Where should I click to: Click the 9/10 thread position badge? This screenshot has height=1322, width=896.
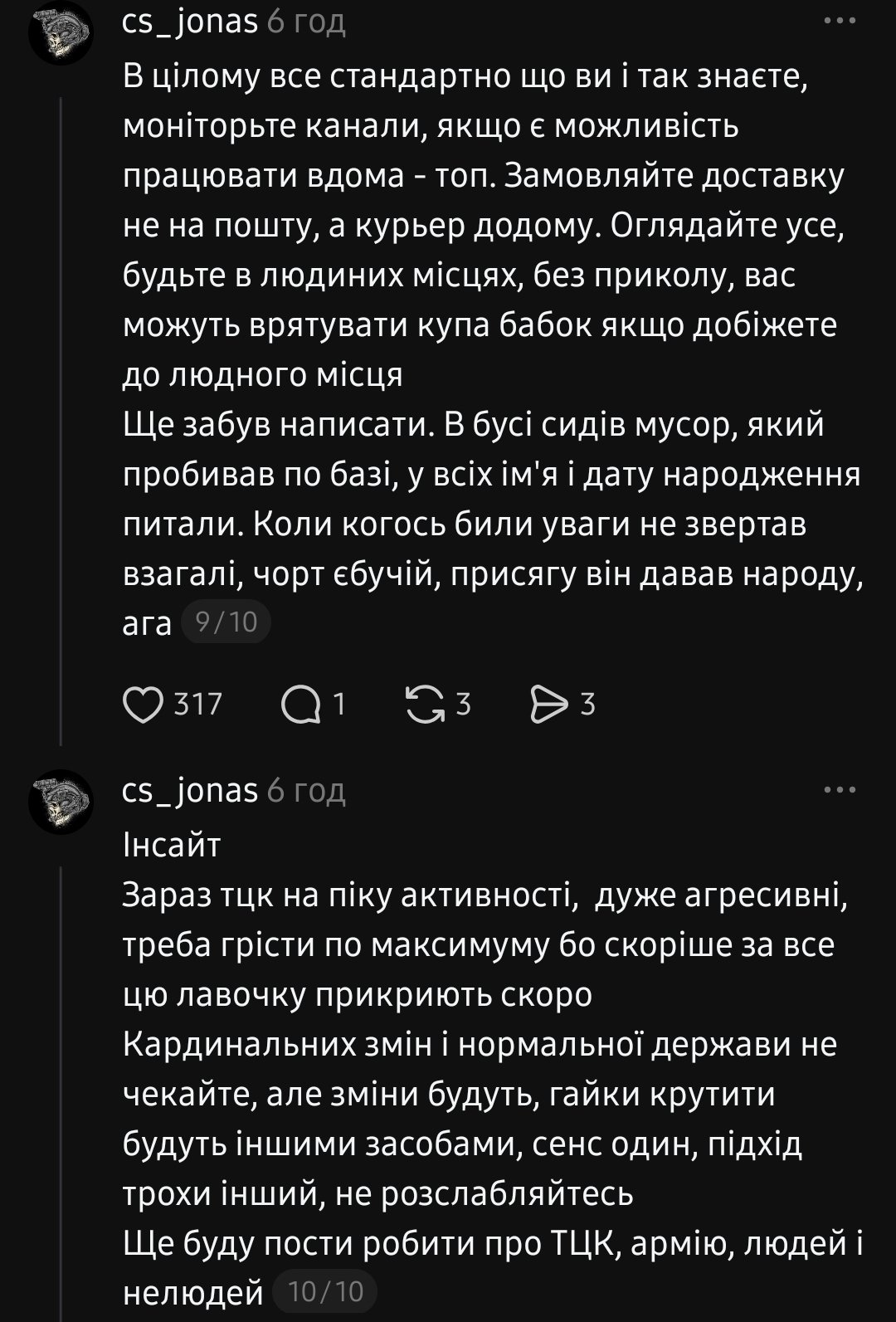coord(226,622)
